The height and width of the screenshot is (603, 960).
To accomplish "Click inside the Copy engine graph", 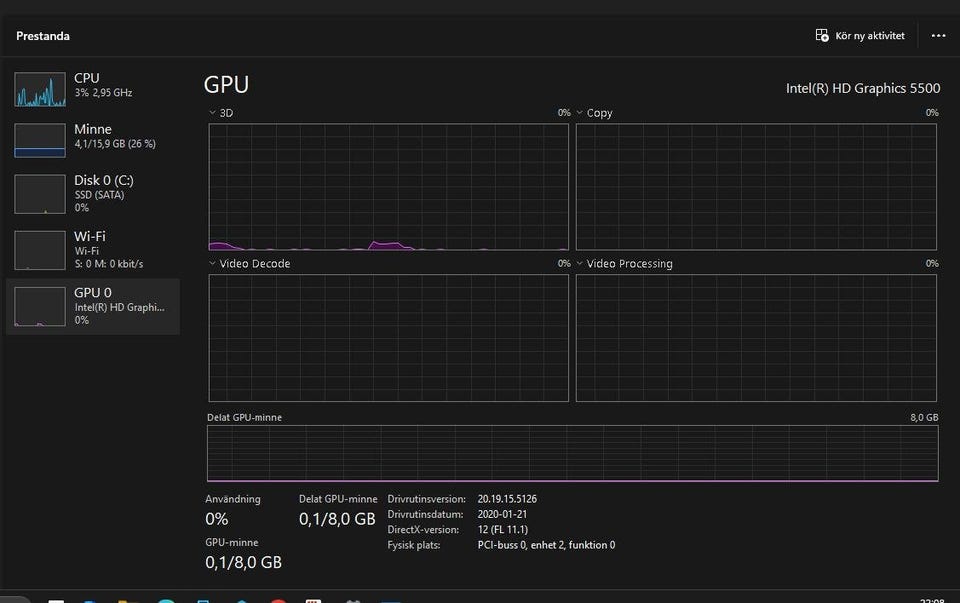I will click(x=756, y=187).
